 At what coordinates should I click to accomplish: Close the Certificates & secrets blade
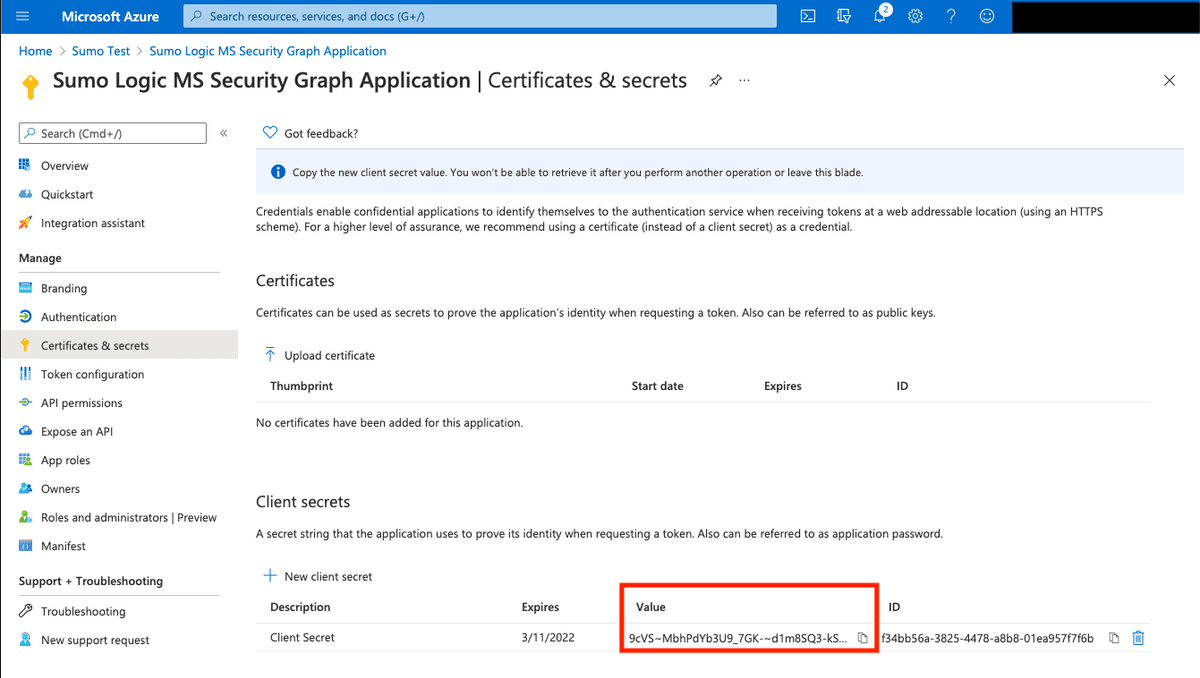[x=1169, y=81]
